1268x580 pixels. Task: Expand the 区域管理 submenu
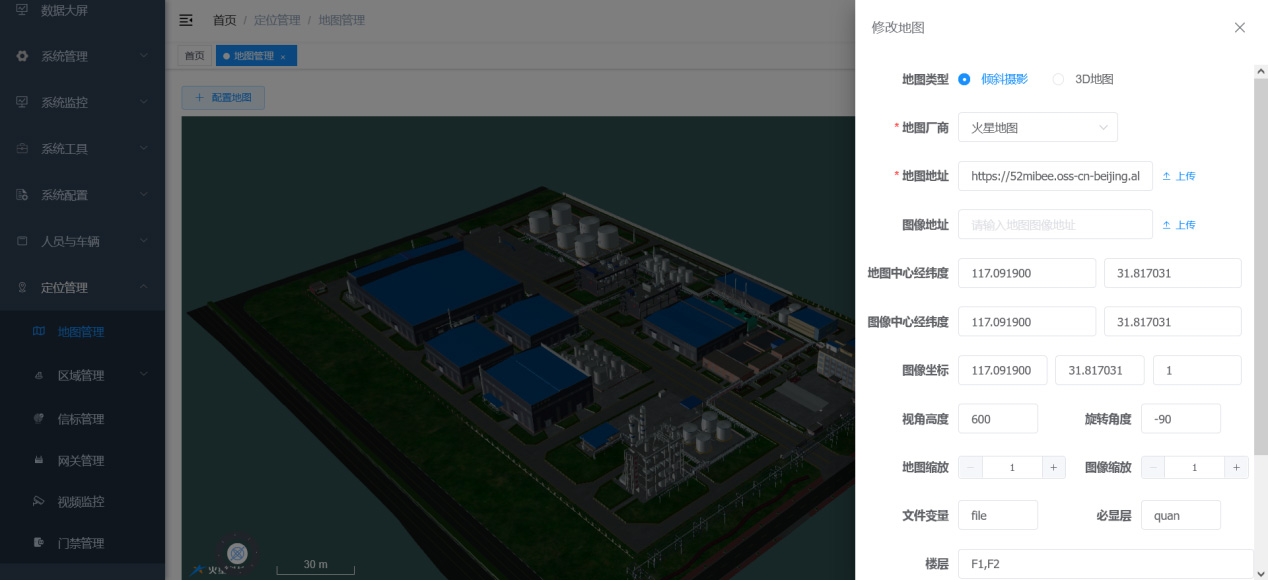82,376
